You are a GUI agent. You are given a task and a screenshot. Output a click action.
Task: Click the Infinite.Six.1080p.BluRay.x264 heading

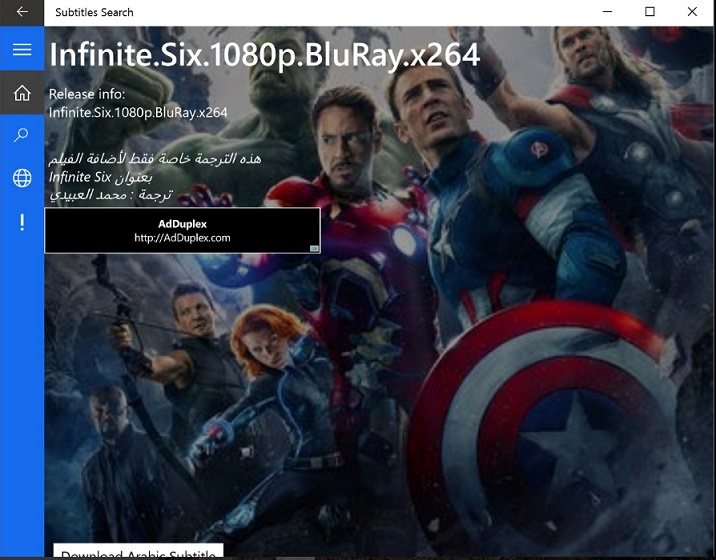[x=264, y=55]
